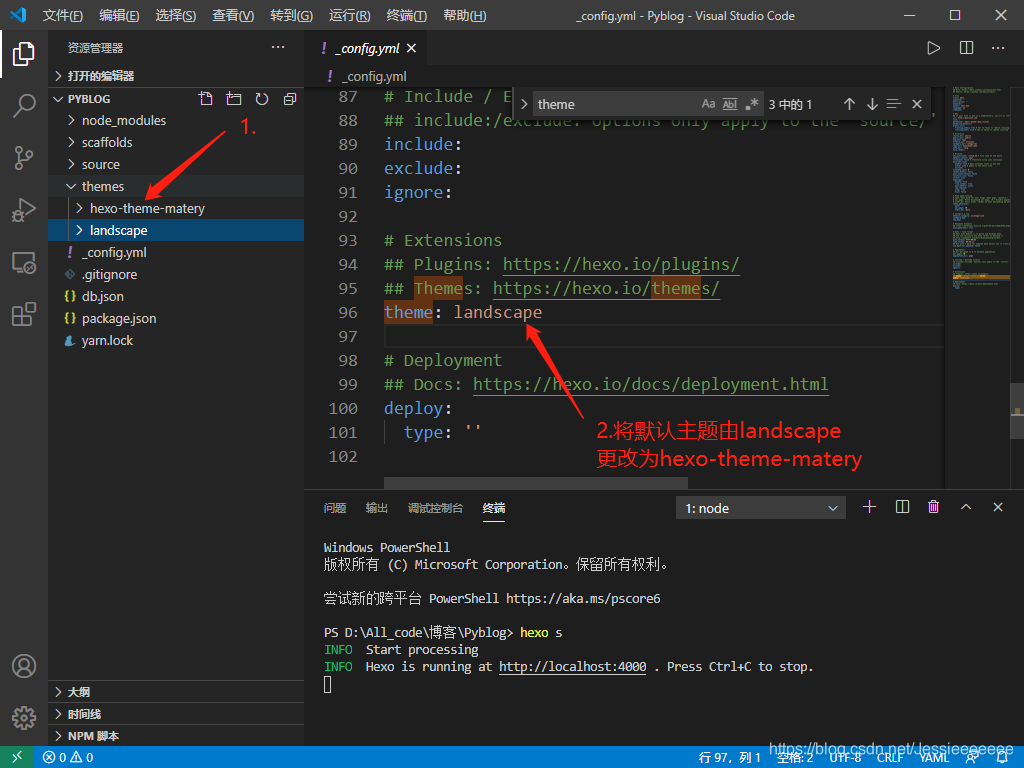Go to previous match in find widget
The width and height of the screenshot is (1024, 768).
[849, 104]
